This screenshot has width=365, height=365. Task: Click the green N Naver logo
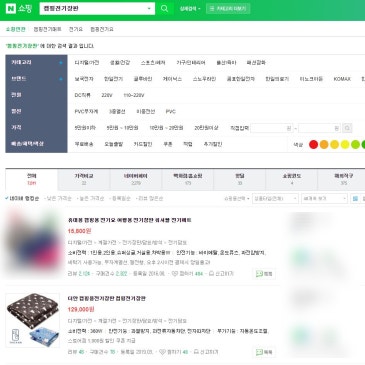coord(11,8)
